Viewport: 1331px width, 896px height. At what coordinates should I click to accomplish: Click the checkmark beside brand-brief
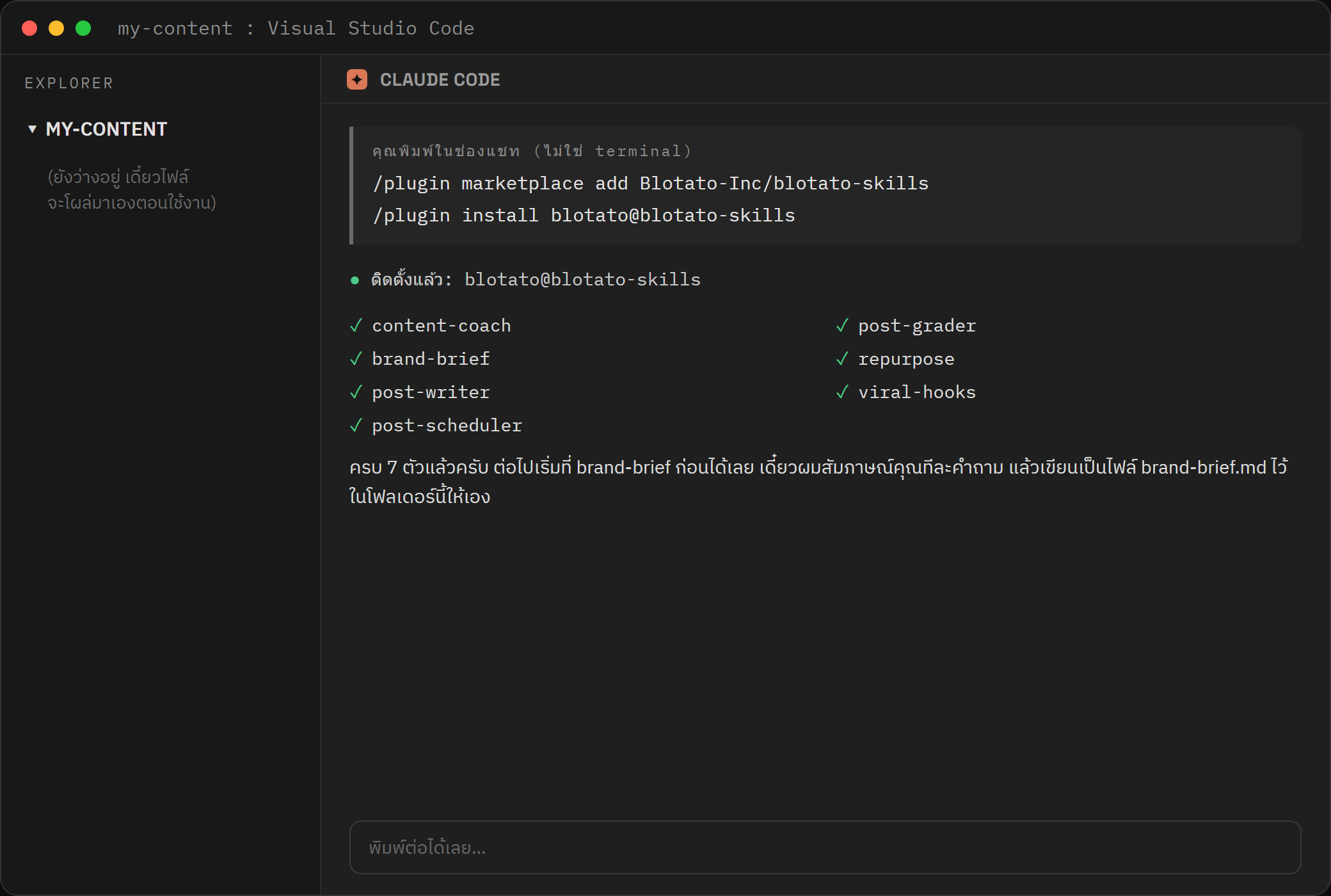(x=356, y=359)
